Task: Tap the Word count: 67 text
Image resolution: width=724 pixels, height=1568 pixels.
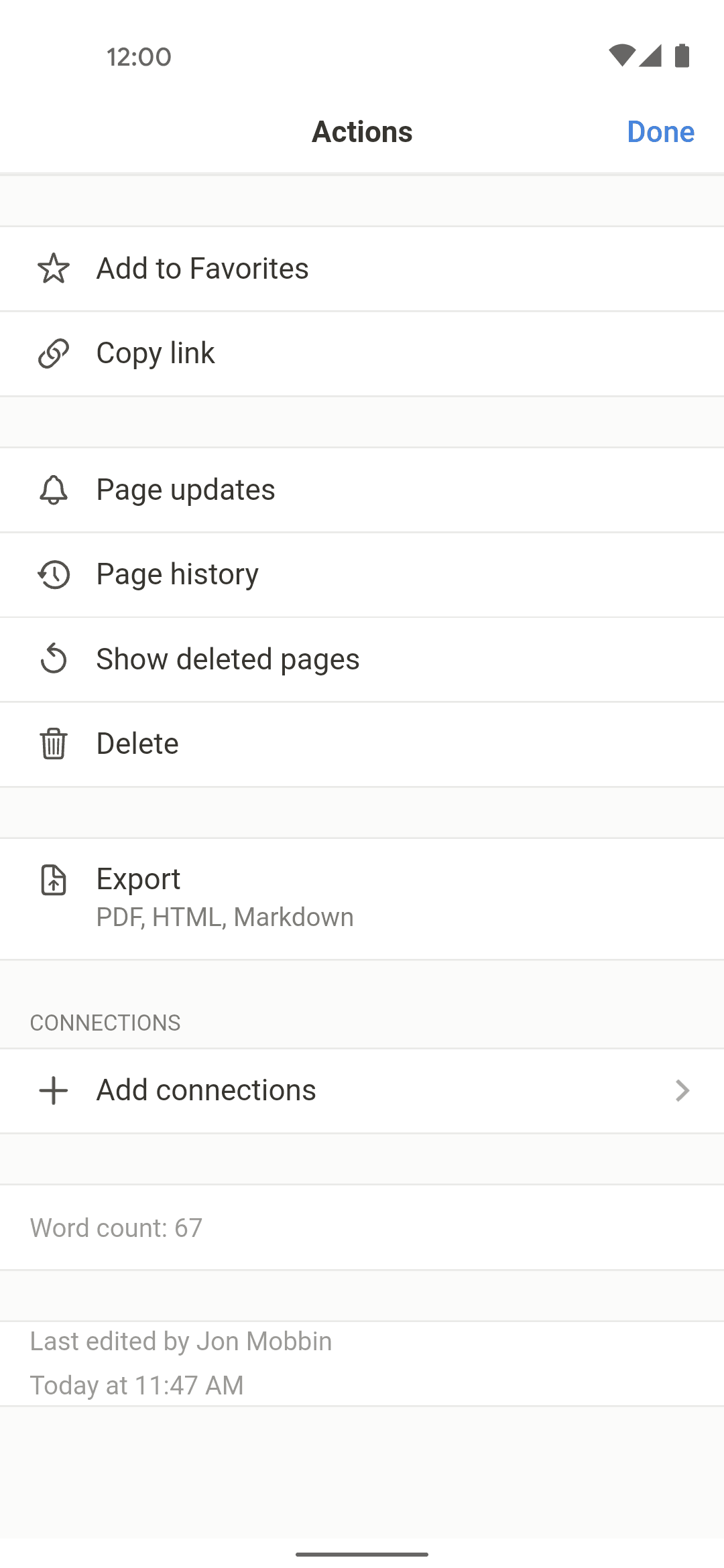Action: tap(116, 1228)
